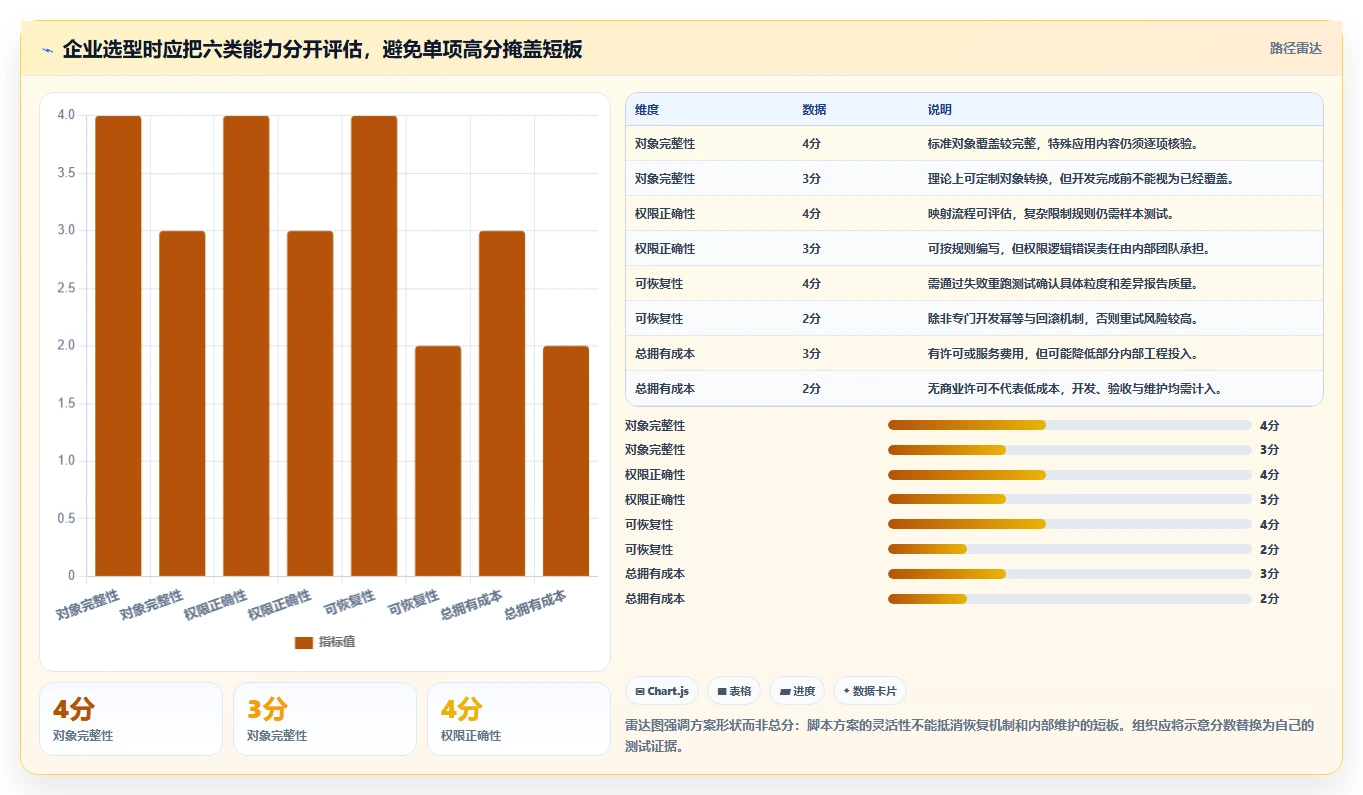Click the 对象完整性 chart bar reaching 4.0

point(118,346)
